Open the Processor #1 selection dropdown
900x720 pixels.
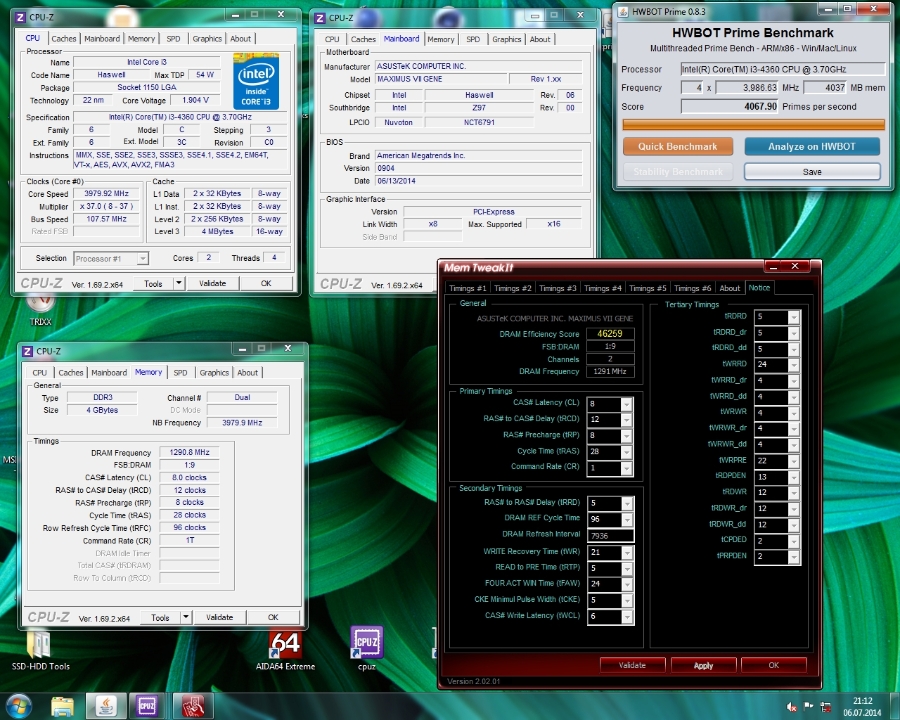[x=111, y=258]
